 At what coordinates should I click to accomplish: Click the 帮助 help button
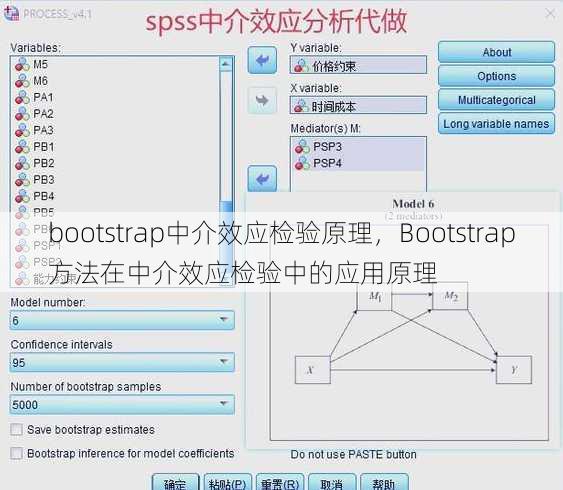[x=384, y=482]
